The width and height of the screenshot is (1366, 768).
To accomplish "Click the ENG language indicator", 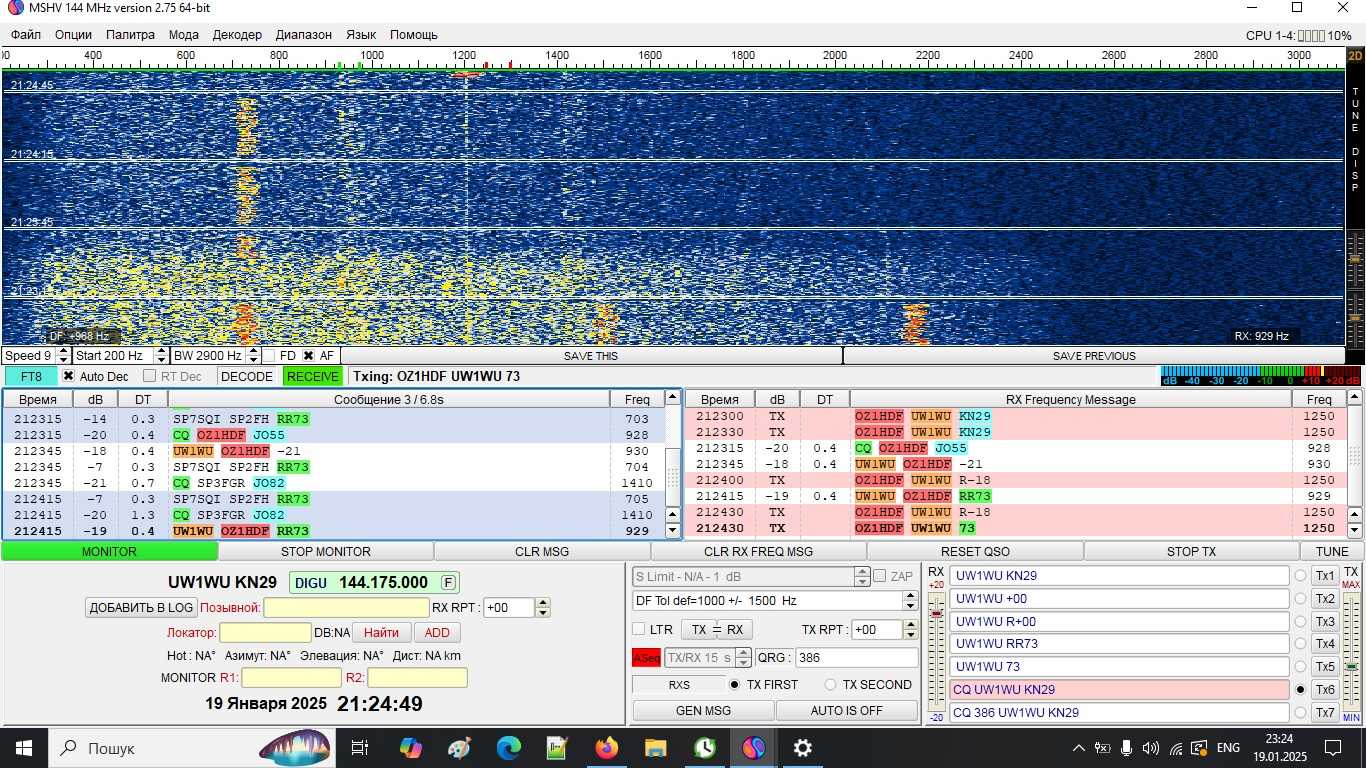I will pyautogui.click(x=1228, y=748).
